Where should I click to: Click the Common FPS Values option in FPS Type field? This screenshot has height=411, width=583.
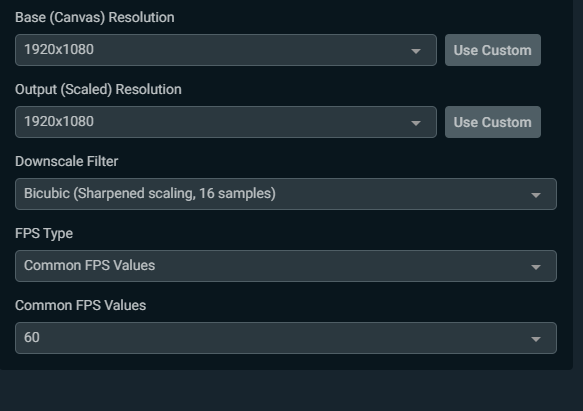click(x=89, y=266)
